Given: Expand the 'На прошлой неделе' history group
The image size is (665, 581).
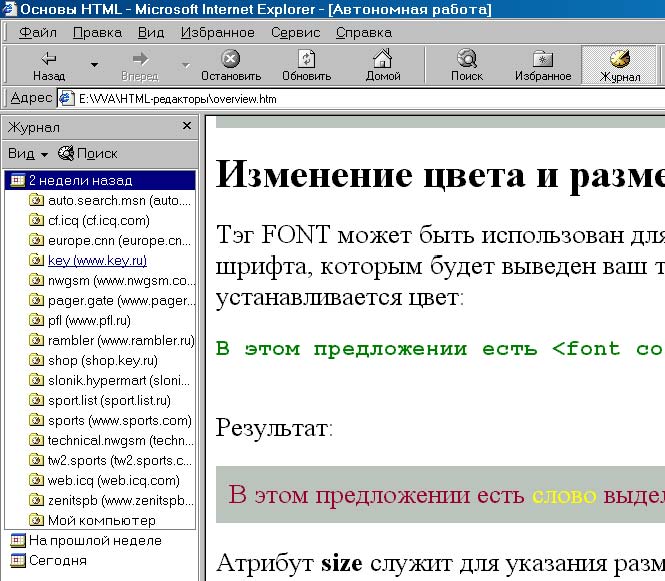Looking at the screenshot, I should click(x=86, y=540).
